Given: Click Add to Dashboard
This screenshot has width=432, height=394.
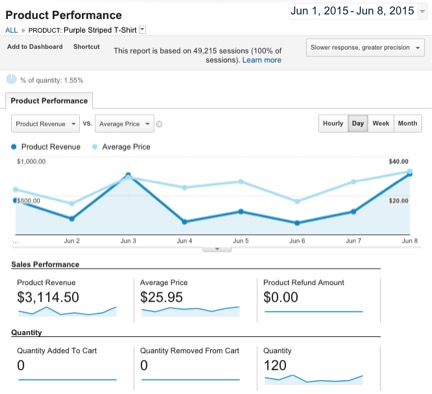Looking at the screenshot, I should tap(35, 47).
